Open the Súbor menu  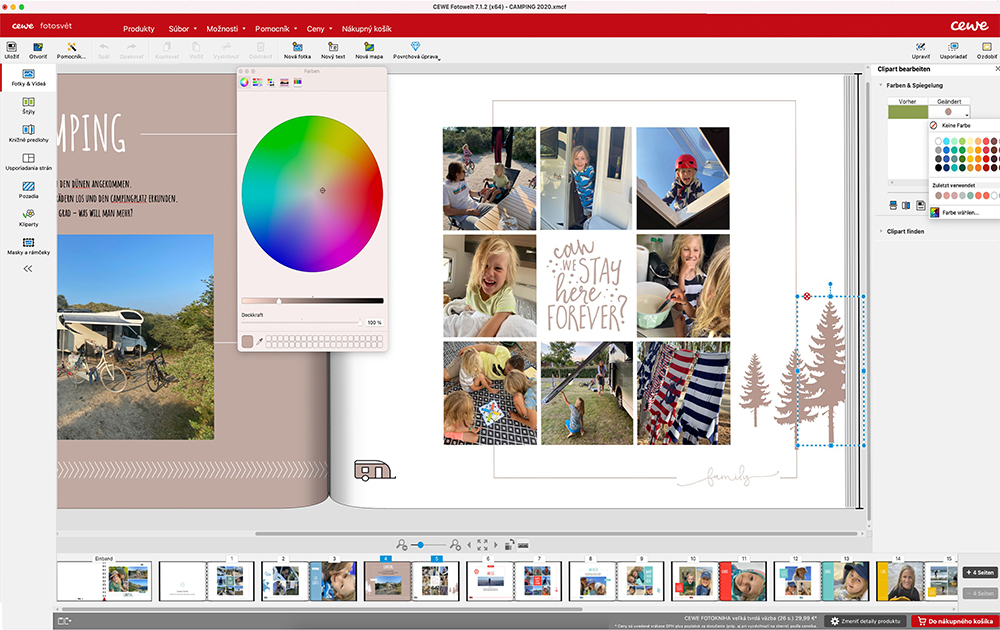tap(181, 29)
